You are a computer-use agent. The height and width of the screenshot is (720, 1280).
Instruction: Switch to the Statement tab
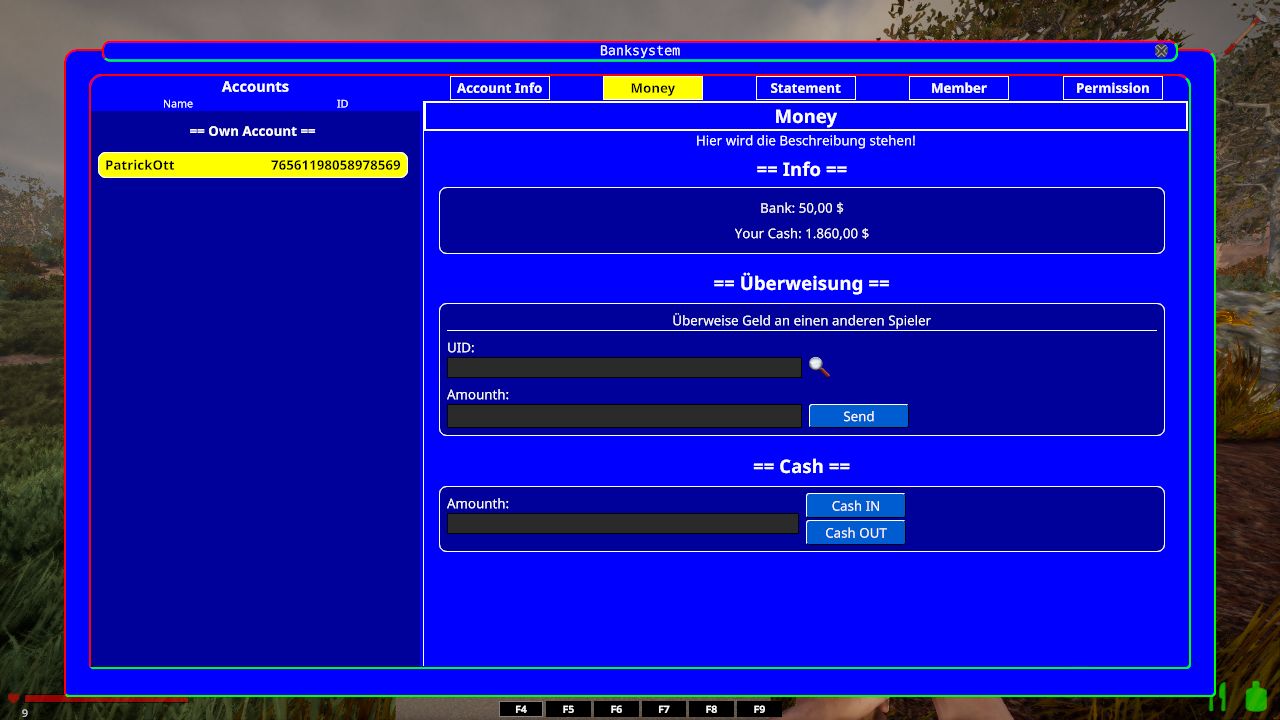click(x=805, y=88)
